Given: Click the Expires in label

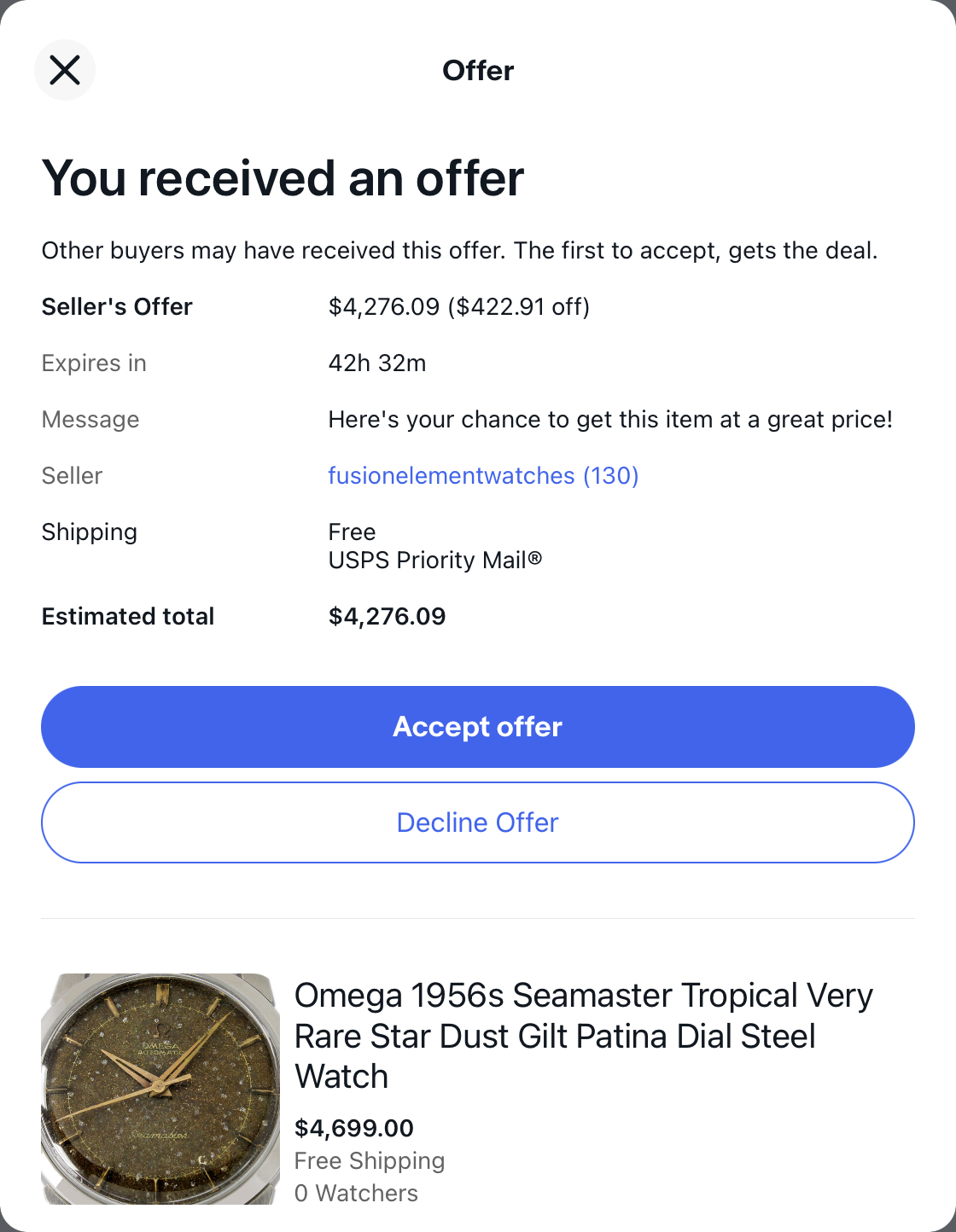Looking at the screenshot, I should pyautogui.click(x=94, y=363).
